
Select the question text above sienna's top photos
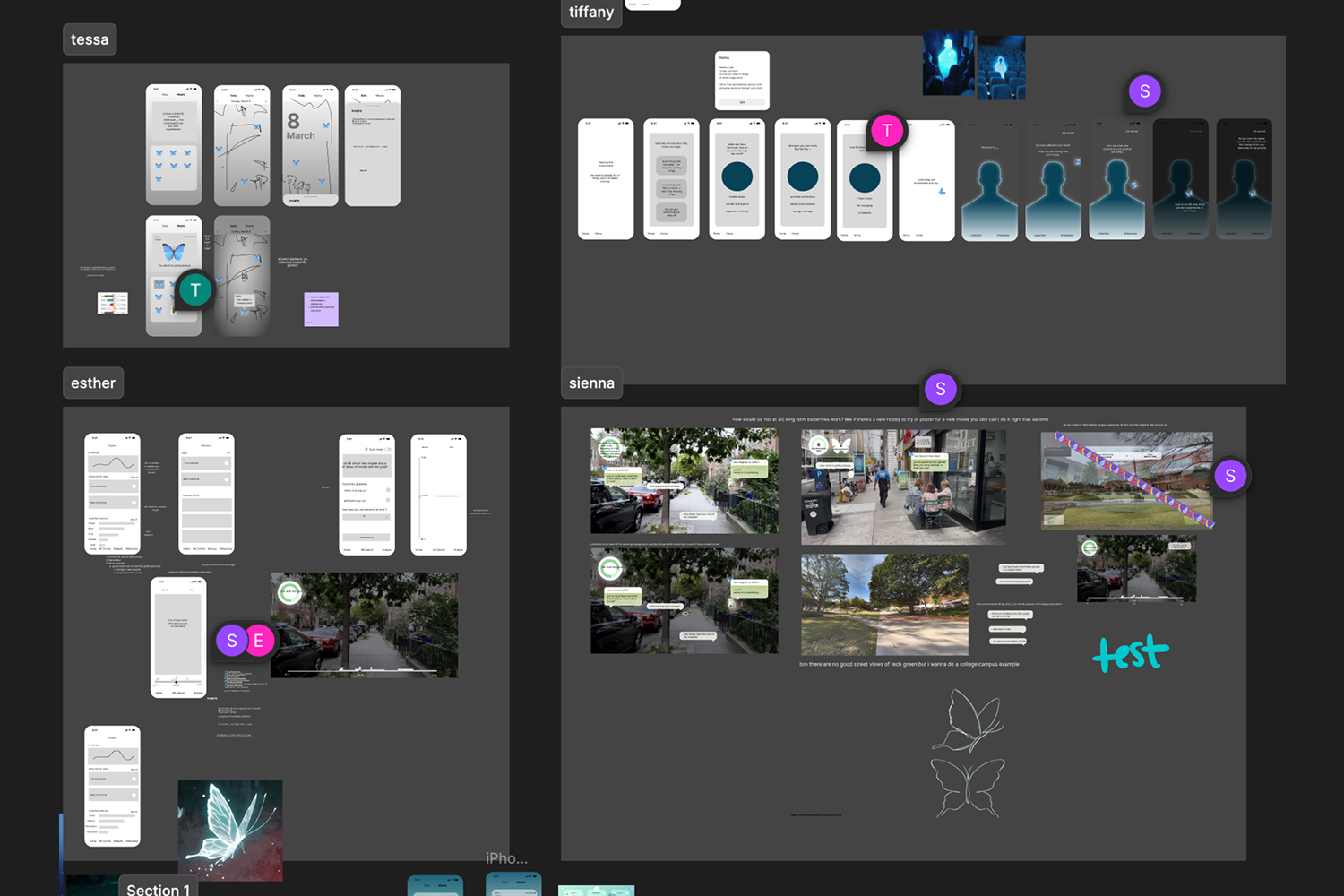(890, 419)
